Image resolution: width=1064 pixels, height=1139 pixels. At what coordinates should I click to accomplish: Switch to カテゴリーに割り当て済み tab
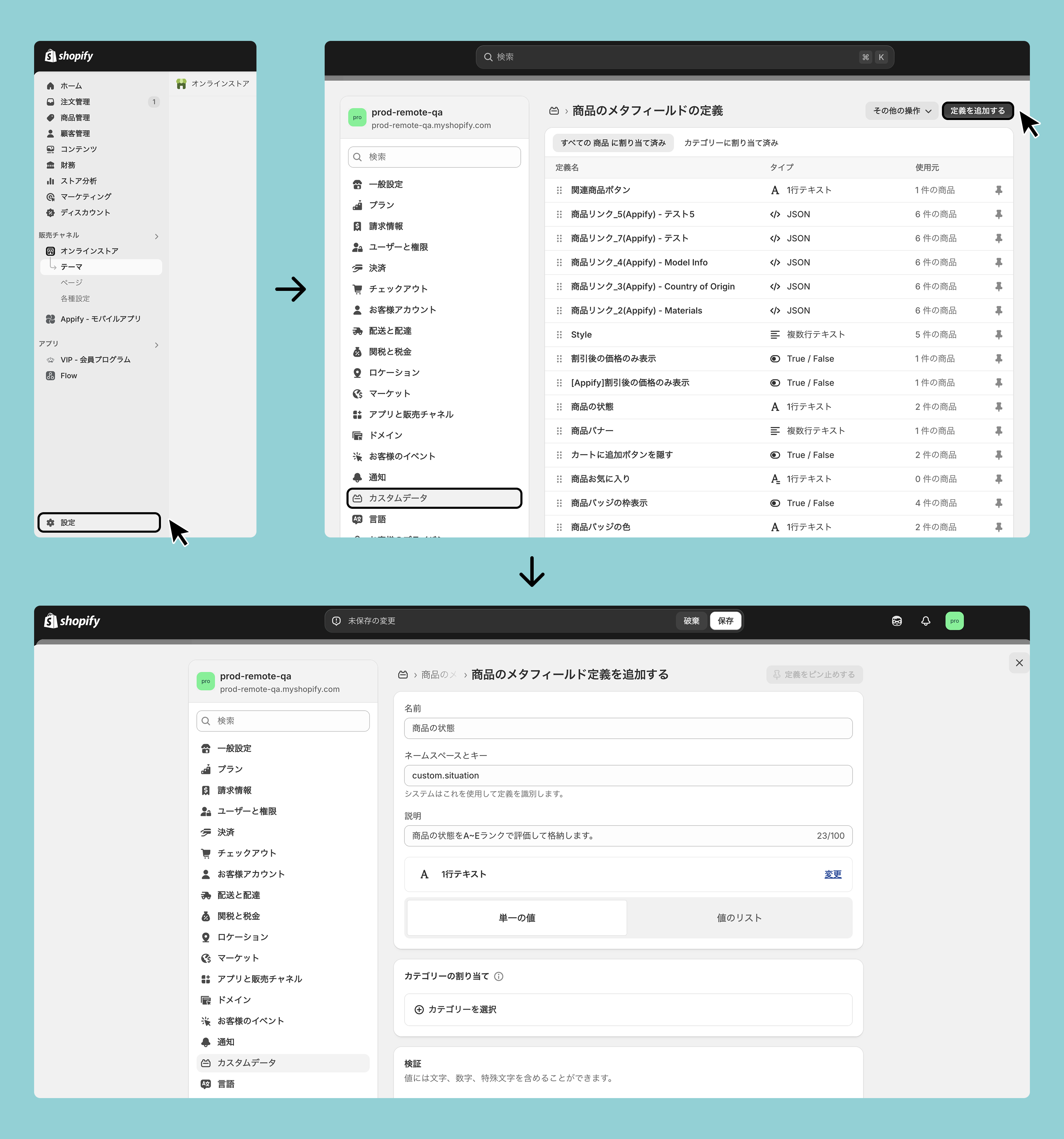tap(730, 143)
